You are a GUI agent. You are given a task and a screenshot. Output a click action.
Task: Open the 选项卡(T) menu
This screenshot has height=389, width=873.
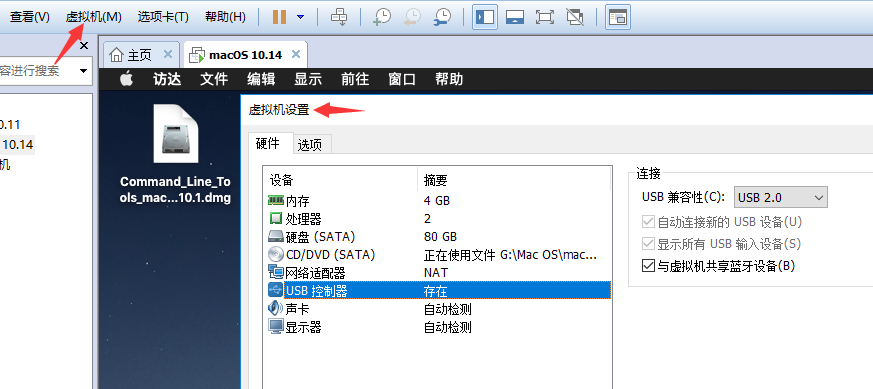tap(163, 17)
